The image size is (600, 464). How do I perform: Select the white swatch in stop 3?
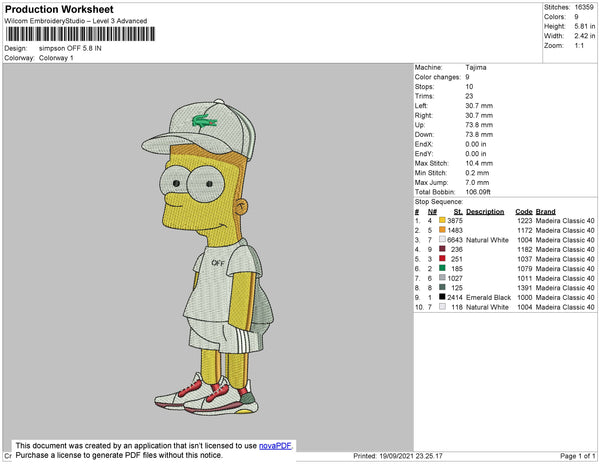click(x=442, y=239)
